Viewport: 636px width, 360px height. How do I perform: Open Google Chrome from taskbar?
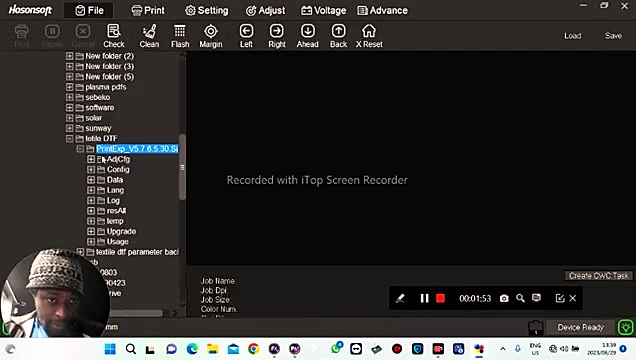[x=254, y=349]
